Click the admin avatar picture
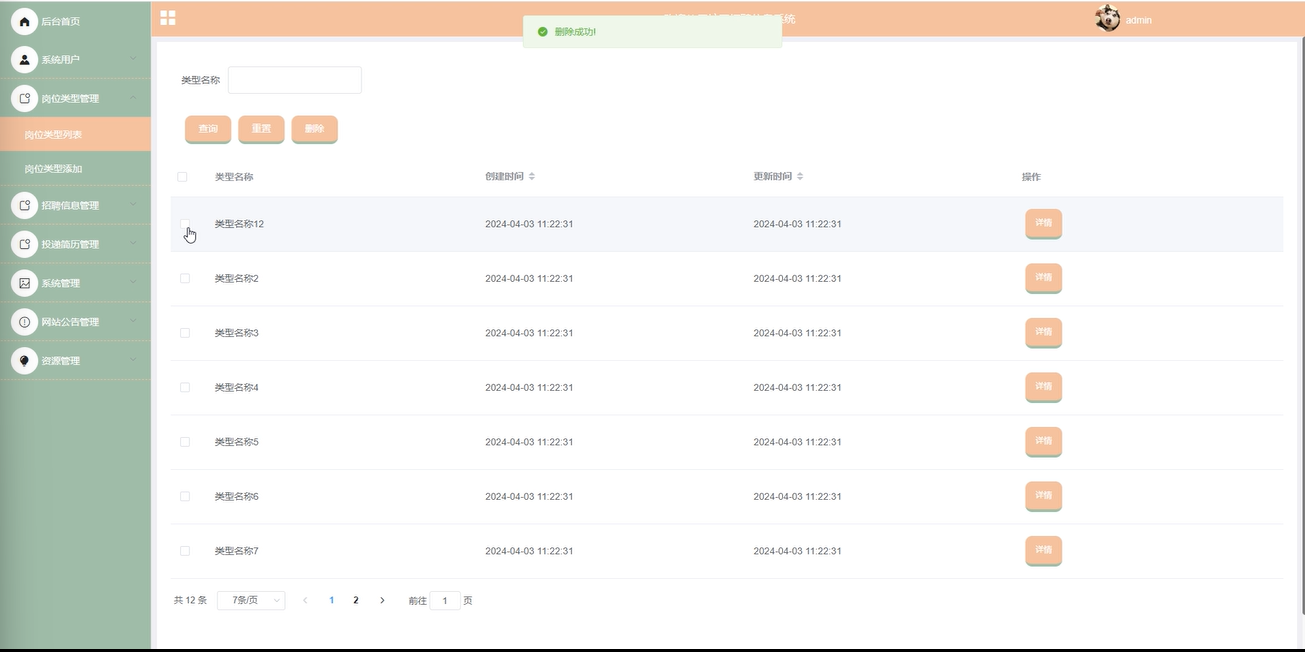 1107,18
